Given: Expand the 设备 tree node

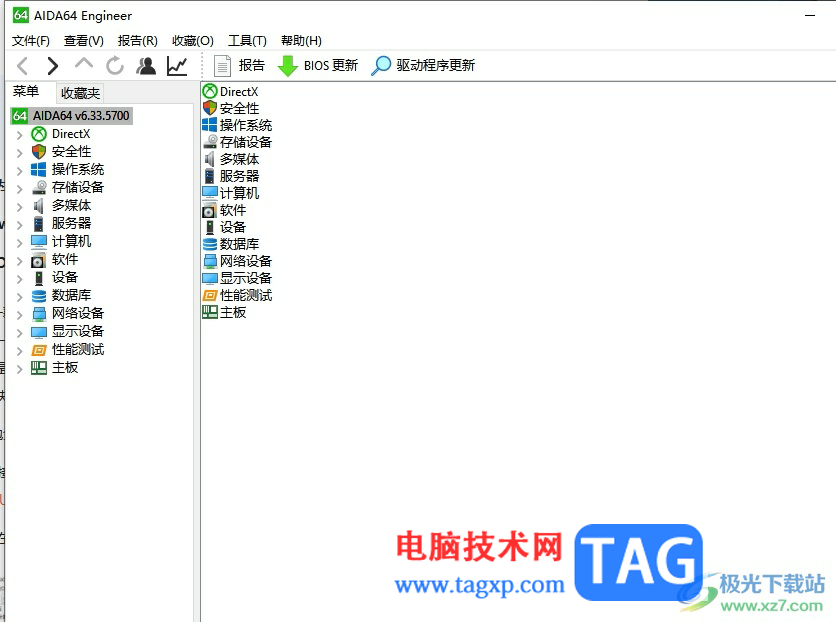Looking at the screenshot, I should (x=20, y=279).
